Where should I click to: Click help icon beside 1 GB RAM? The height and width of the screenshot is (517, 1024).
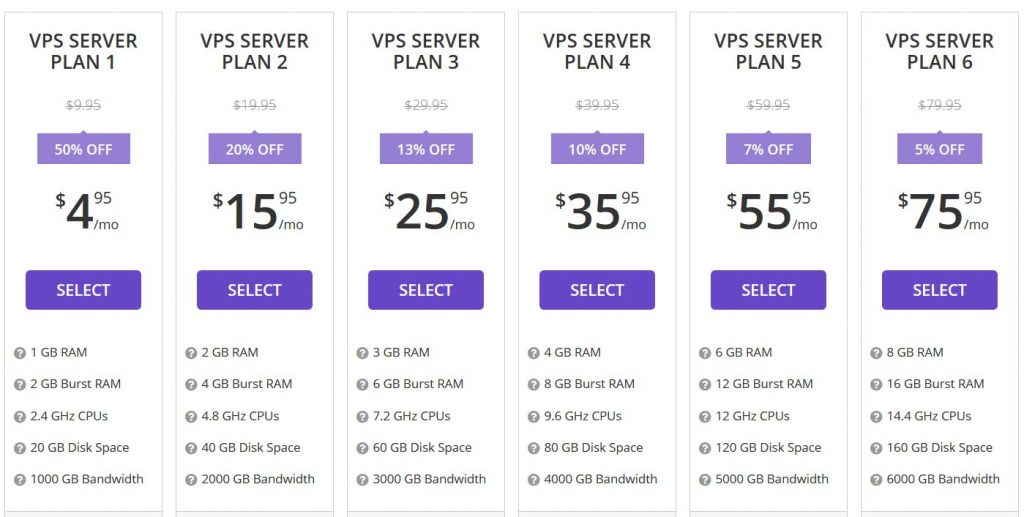pos(20,353)
